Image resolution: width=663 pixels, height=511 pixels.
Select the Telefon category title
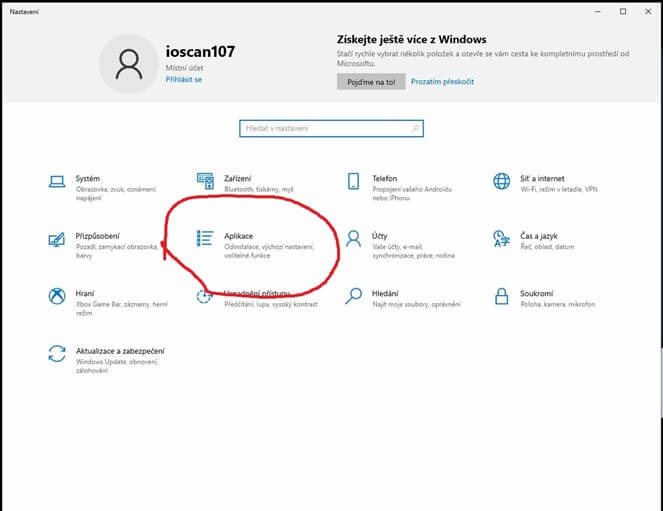click(384, 178)
